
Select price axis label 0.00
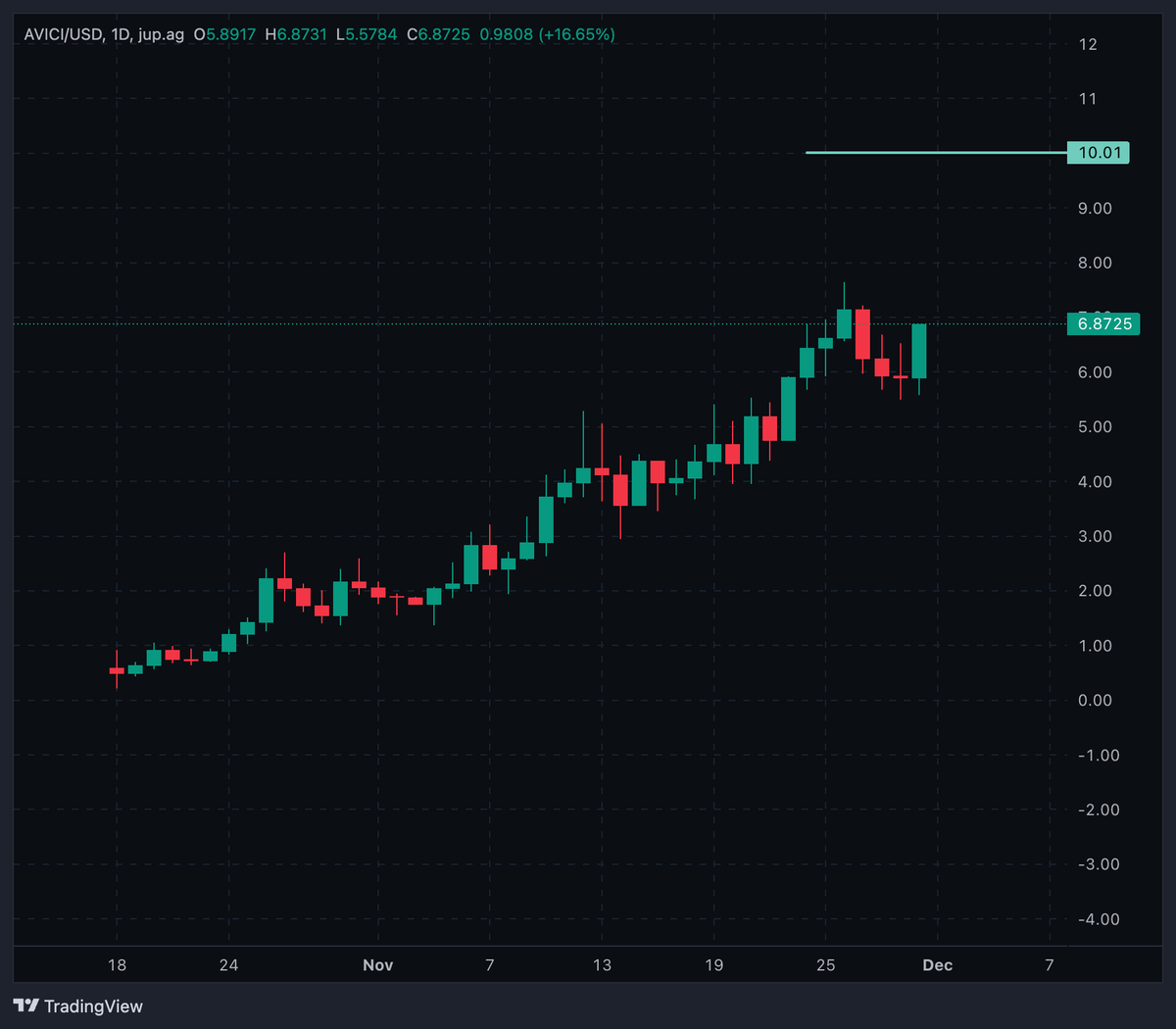[x=1095, y=701]
